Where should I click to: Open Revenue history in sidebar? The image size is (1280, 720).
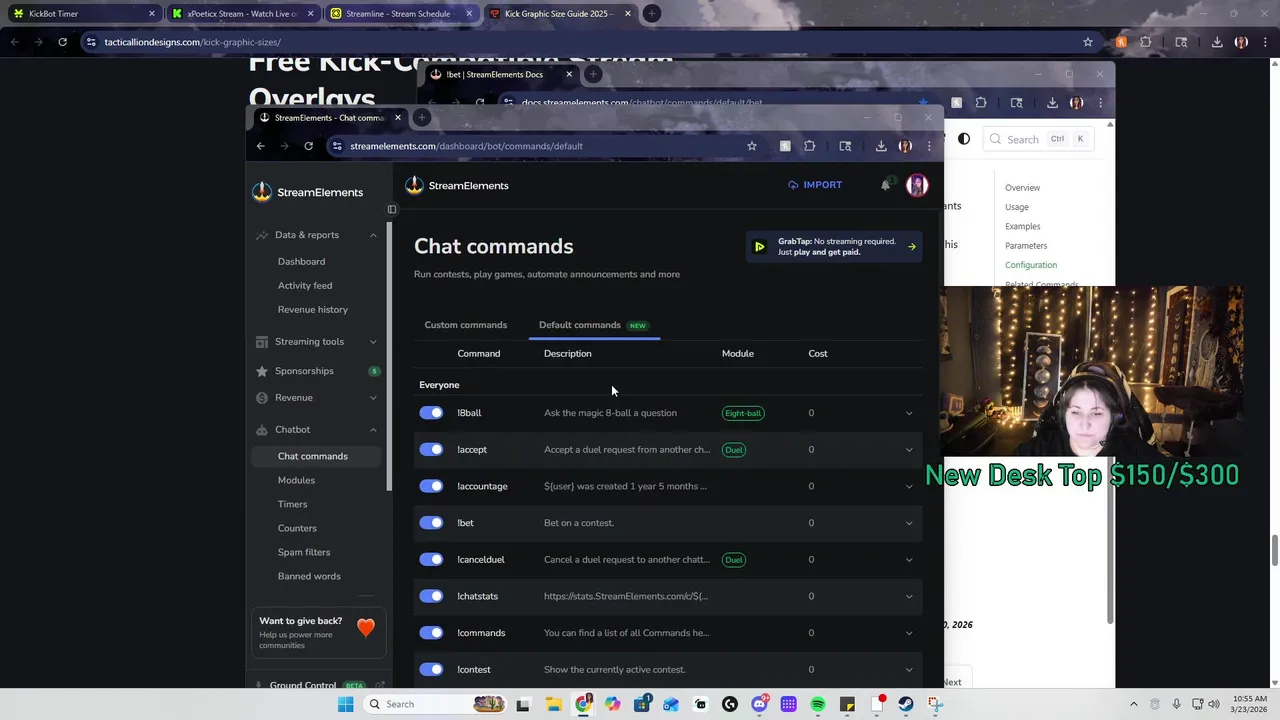(x=313, y=310)
